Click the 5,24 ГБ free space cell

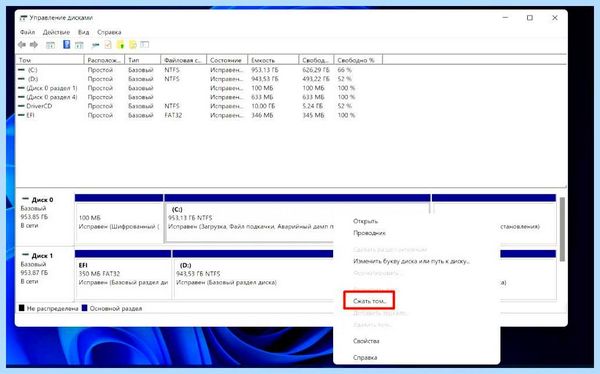pos(313,106)
